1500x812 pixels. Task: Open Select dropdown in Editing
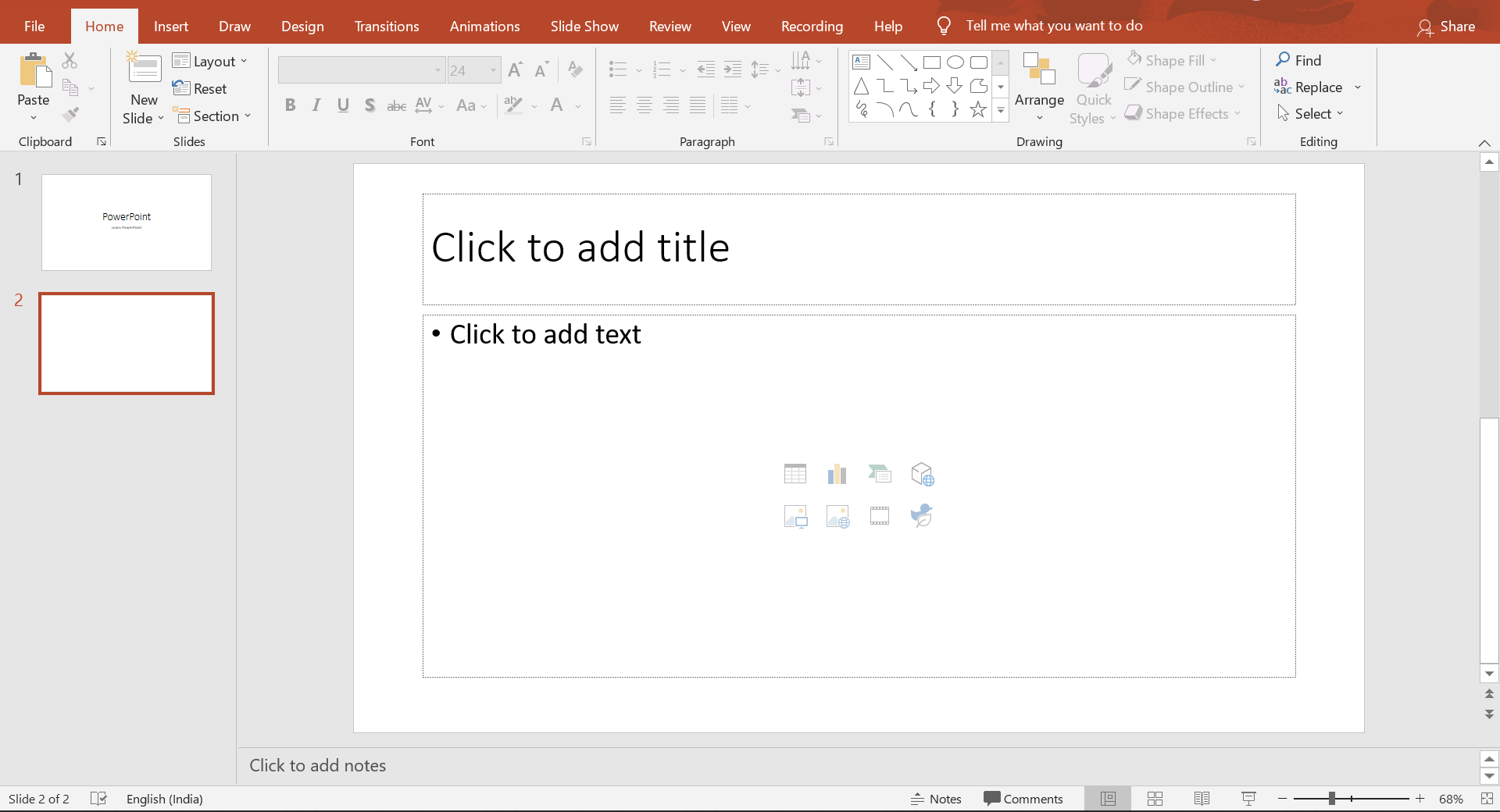click(1310, 113)
